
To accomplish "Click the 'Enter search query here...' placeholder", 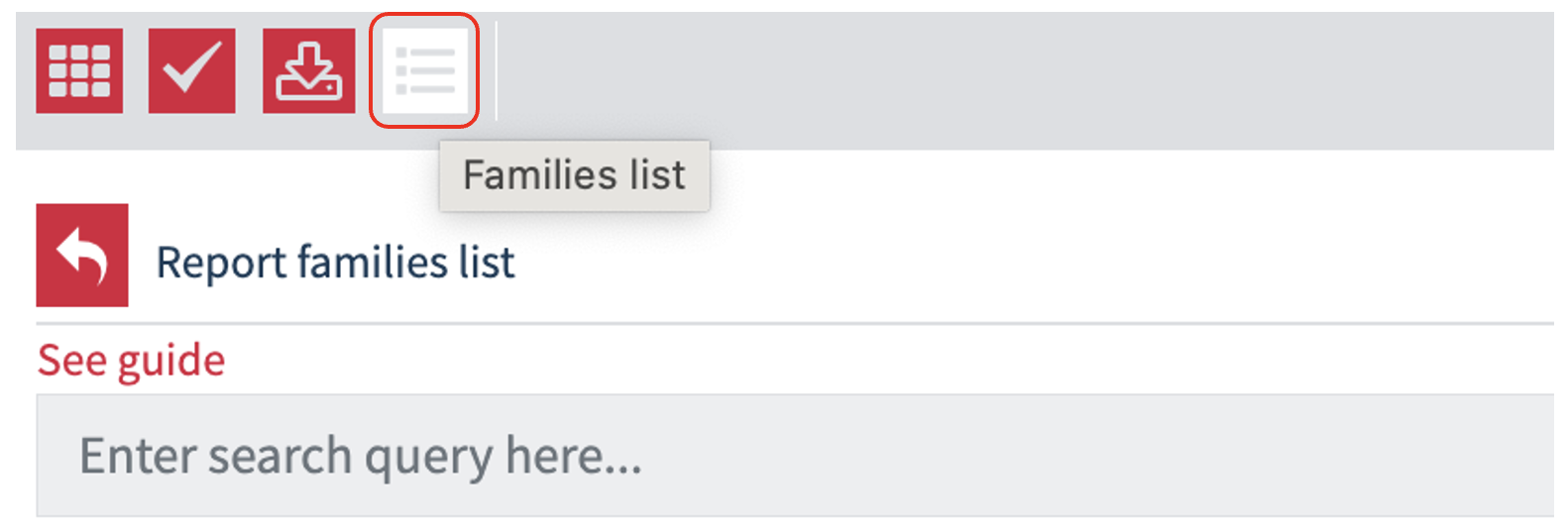I will (361, 457).
